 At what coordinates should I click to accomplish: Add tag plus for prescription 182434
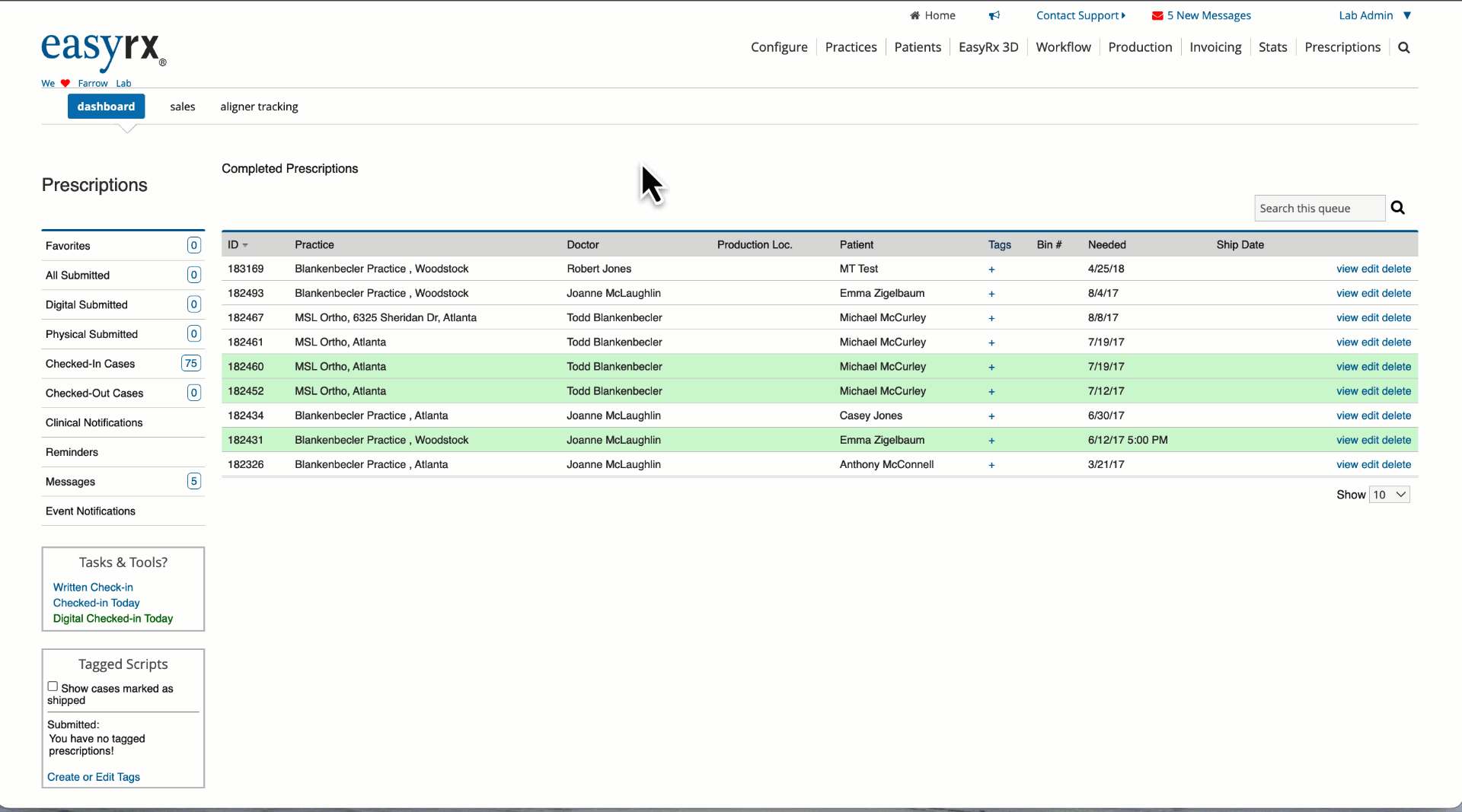point(991,416)
